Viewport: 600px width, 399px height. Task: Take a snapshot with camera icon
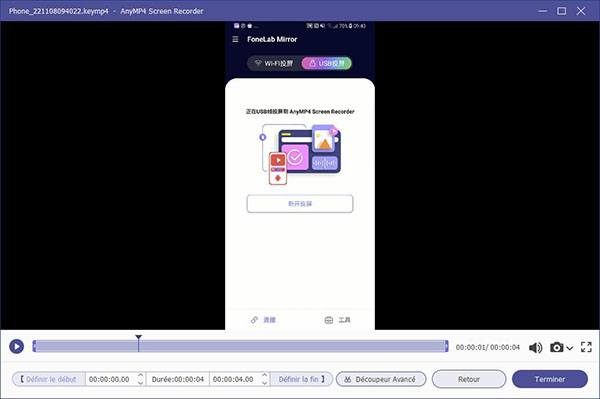[x=557, y=347]
